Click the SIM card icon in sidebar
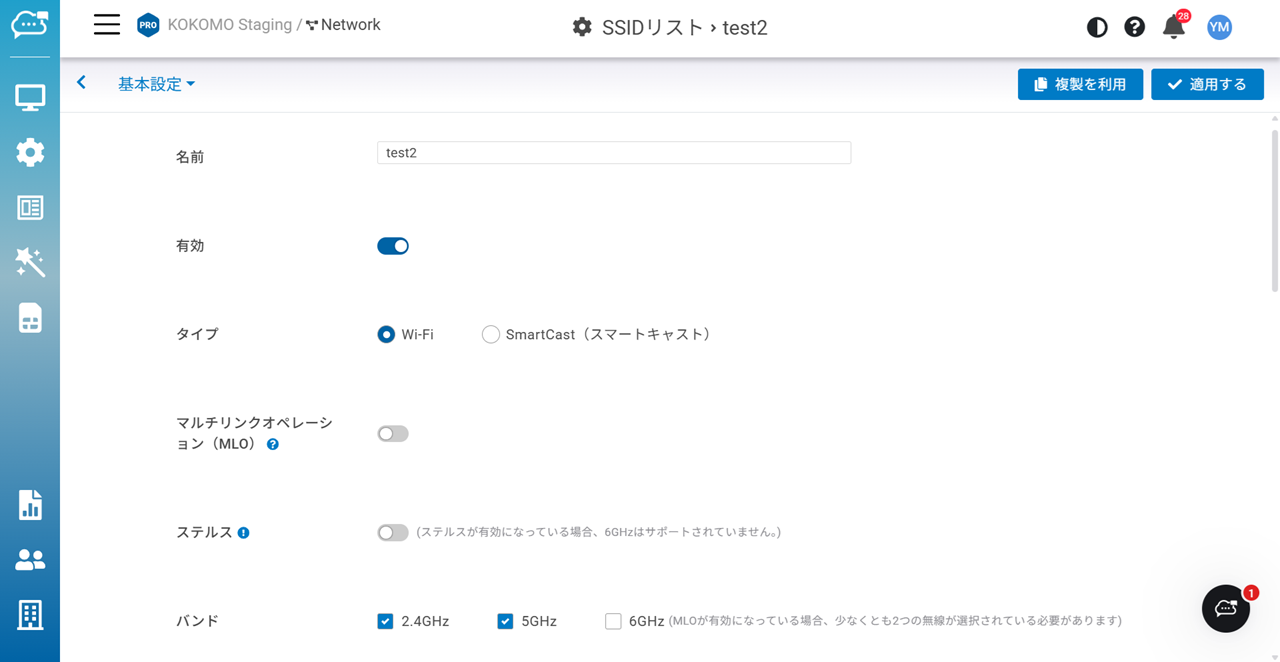 pos(30,318)
